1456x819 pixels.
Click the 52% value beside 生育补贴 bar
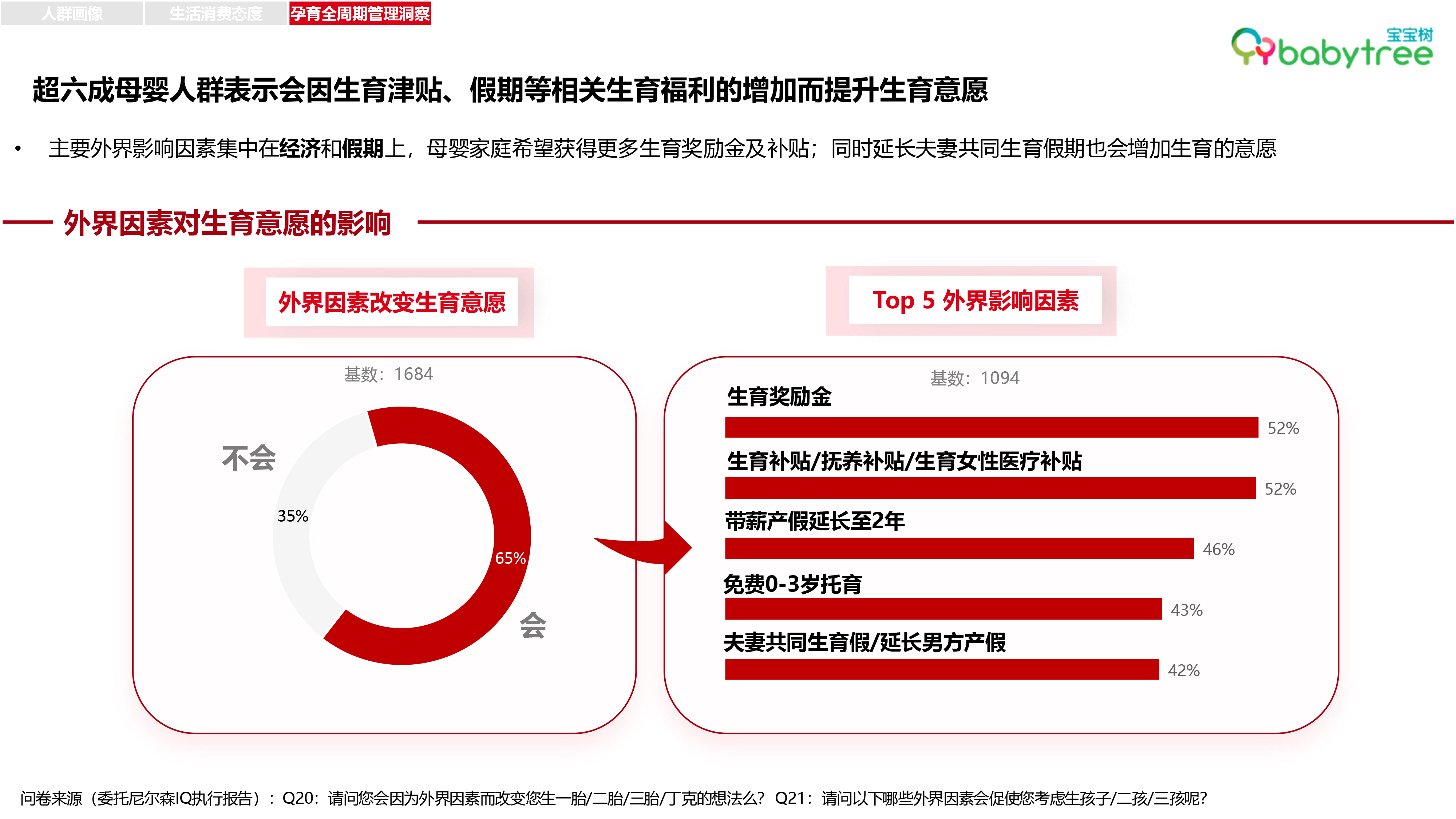pyautogui.click(x=1280, y=489)
